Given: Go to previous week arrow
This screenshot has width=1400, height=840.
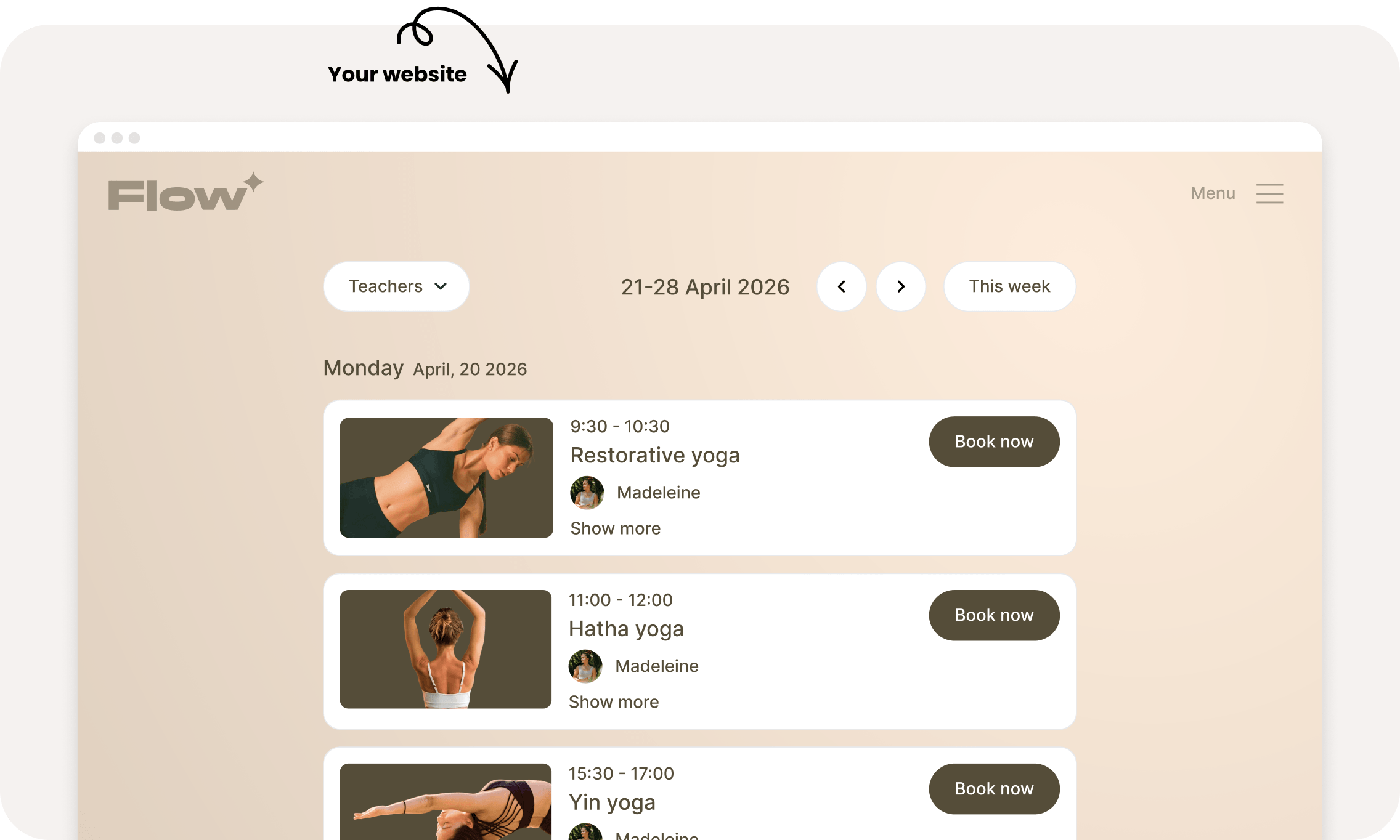Looking at the screenshot, I should pyautogui.click(x=842, y=286).
